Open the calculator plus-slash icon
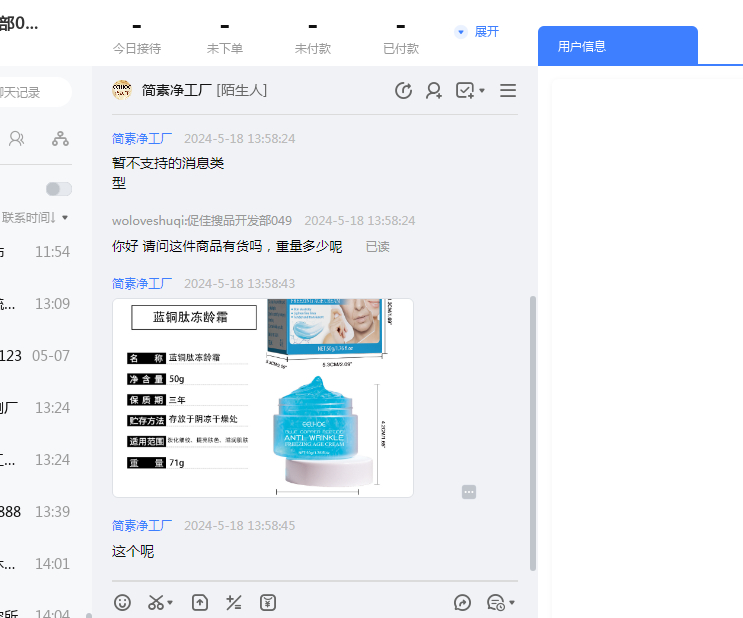This screenshot has width=743, height=618. pyautogui.click(x=234, y=602)
